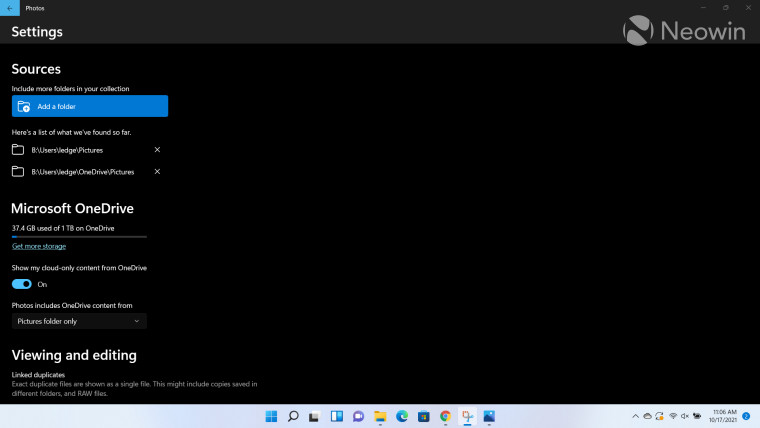Click the Add a folder button
This screenshot has width=760, height=428.
[90, 106]
